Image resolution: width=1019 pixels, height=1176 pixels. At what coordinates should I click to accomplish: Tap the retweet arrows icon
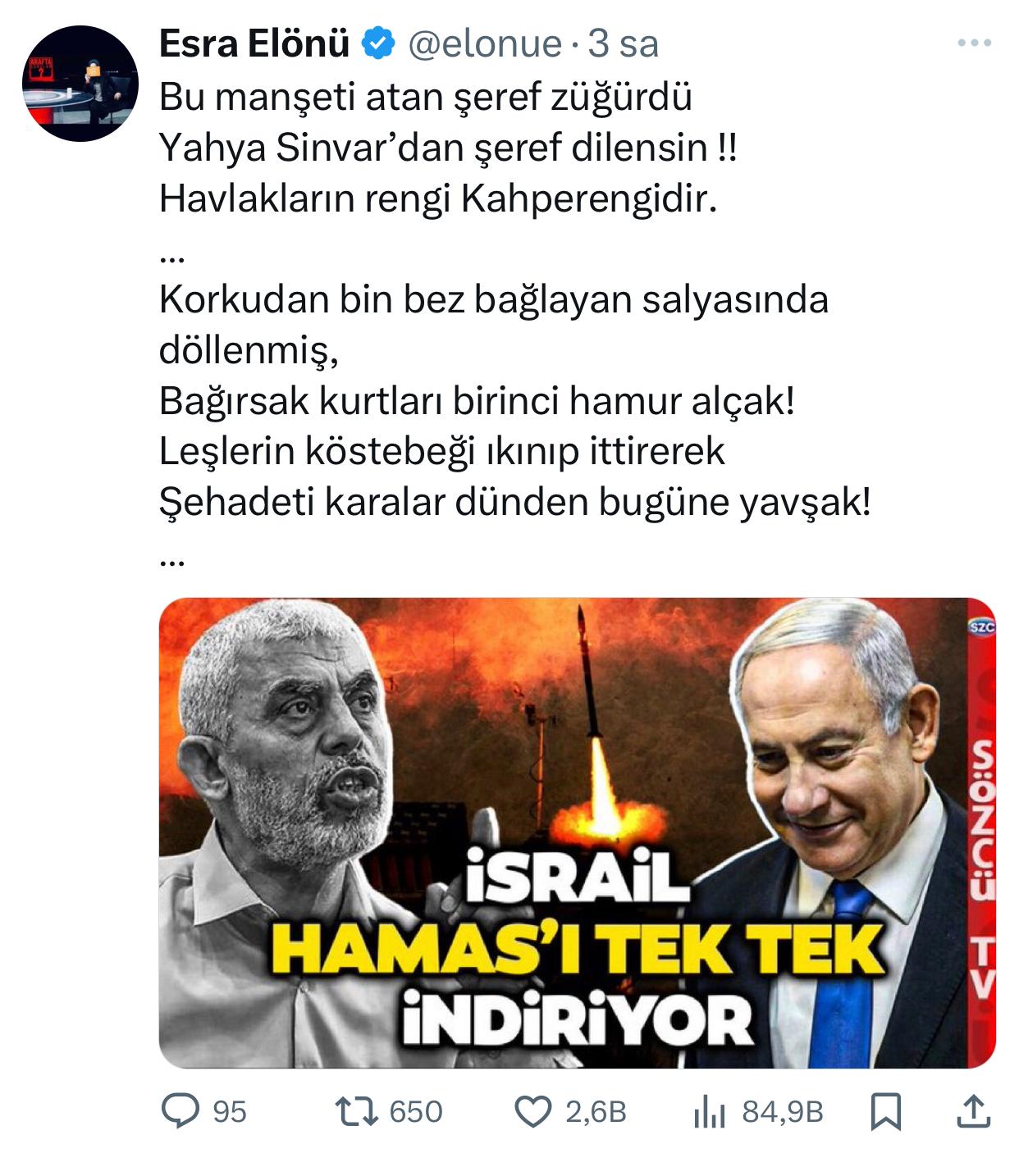pyautogui.click(x=357, y=1112)
